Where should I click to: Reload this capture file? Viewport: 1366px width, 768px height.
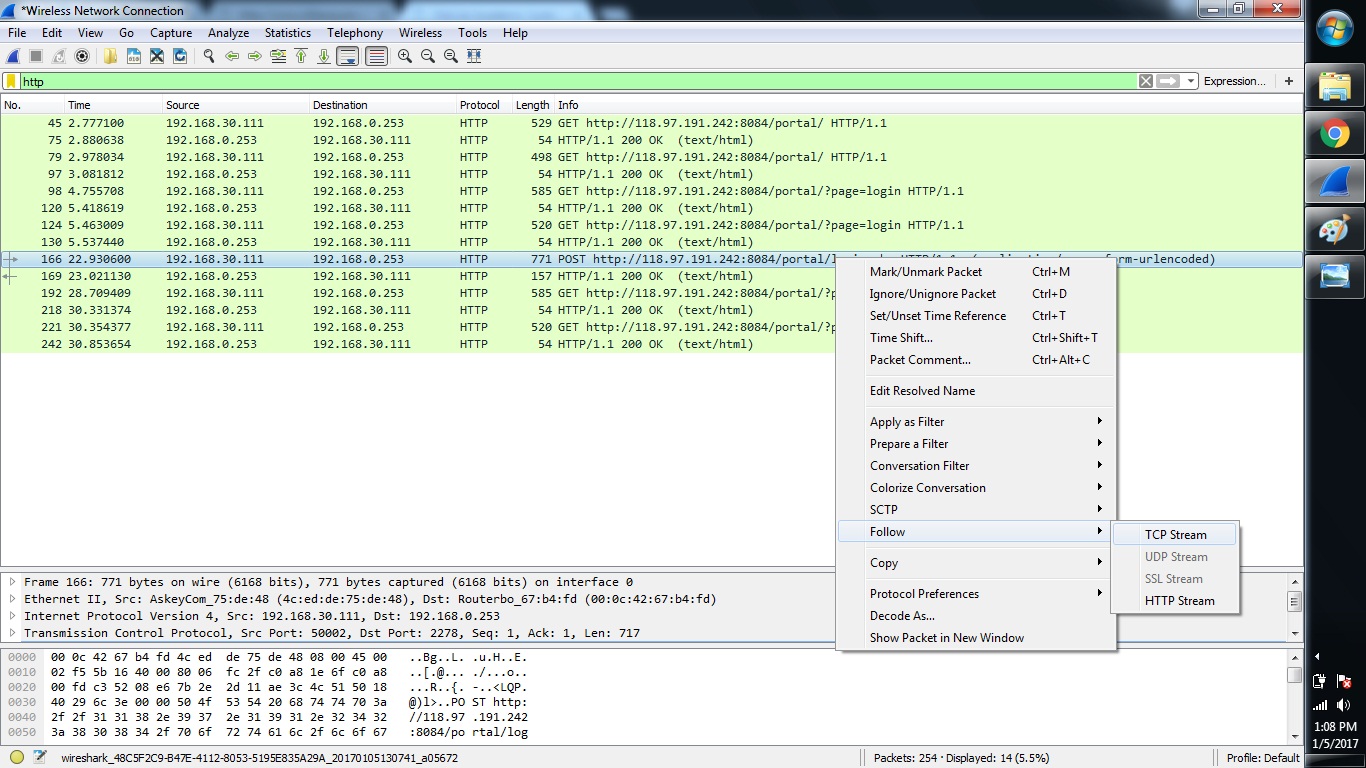[180, 56]
